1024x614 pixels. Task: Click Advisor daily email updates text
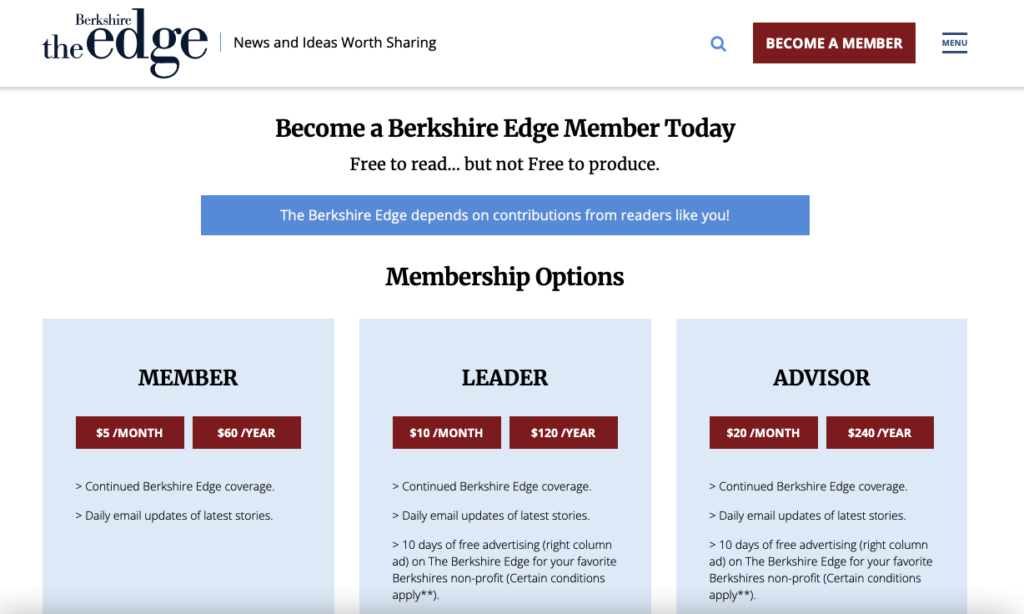808,515
